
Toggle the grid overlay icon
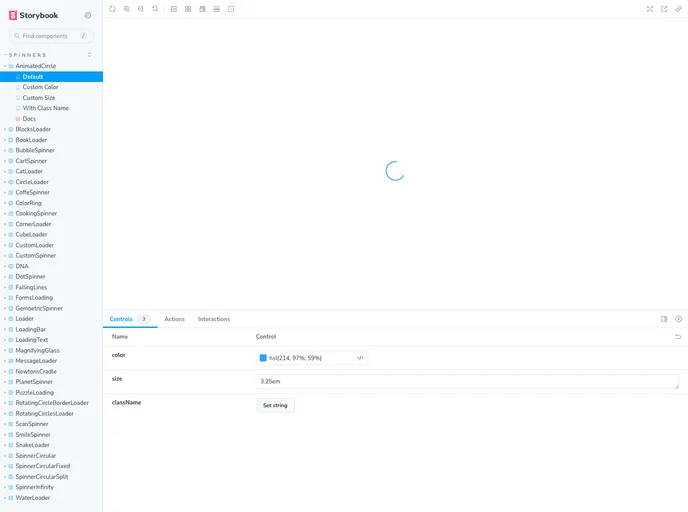click(x=188, y=9)
